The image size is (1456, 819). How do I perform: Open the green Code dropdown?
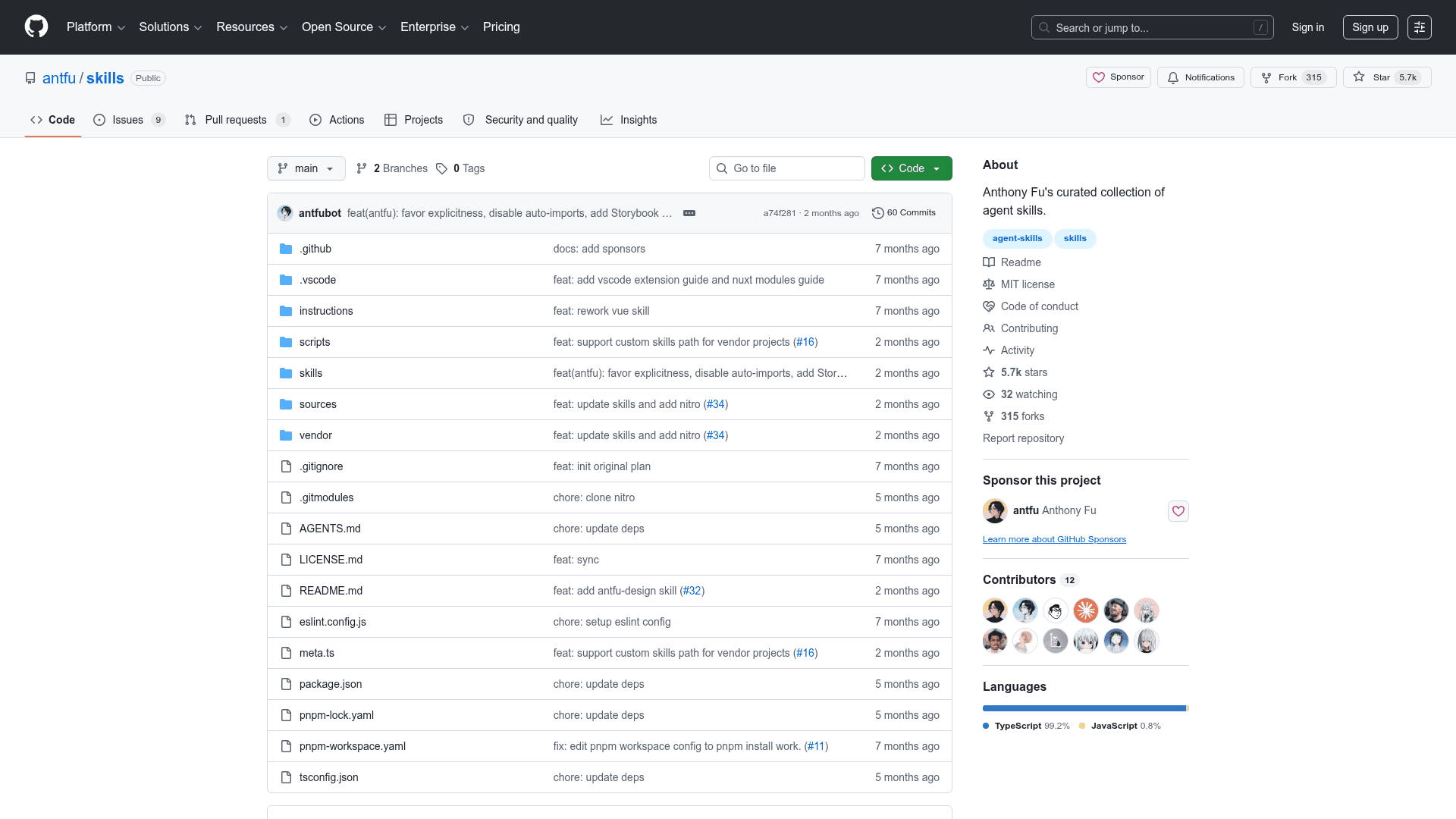click(912, 168)
